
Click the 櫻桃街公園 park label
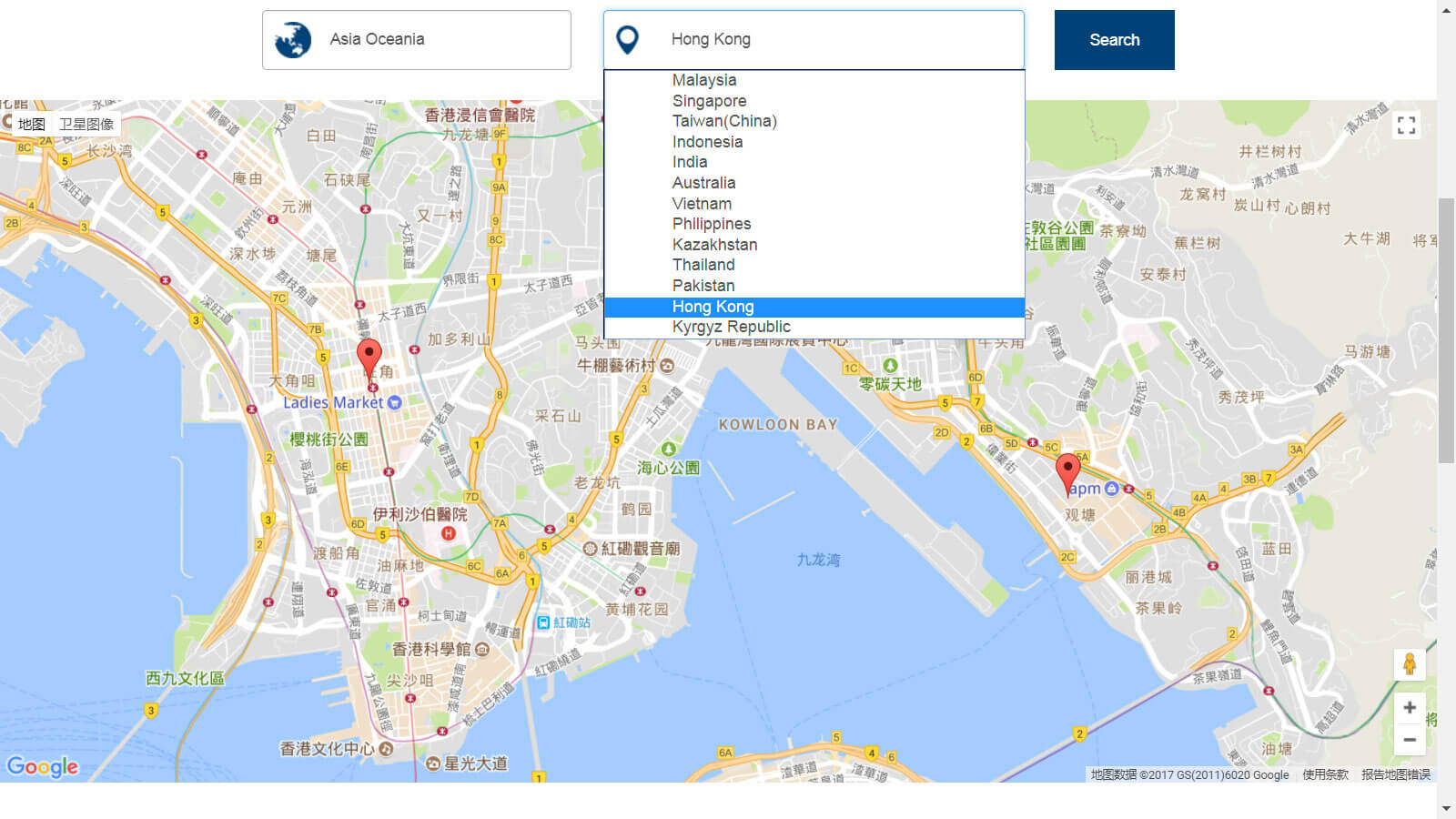coord(329,440)
